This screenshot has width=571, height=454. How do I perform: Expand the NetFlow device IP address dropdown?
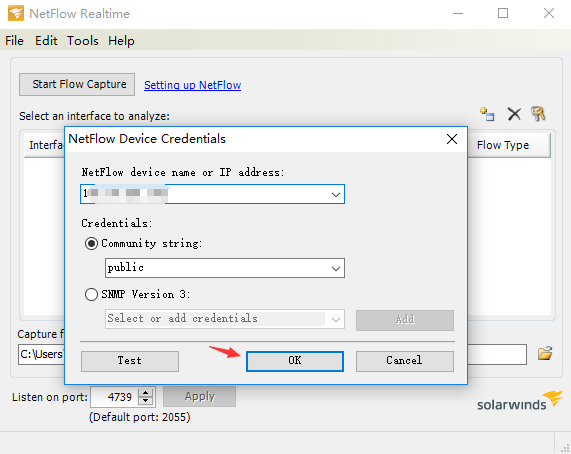click(336, 194)
